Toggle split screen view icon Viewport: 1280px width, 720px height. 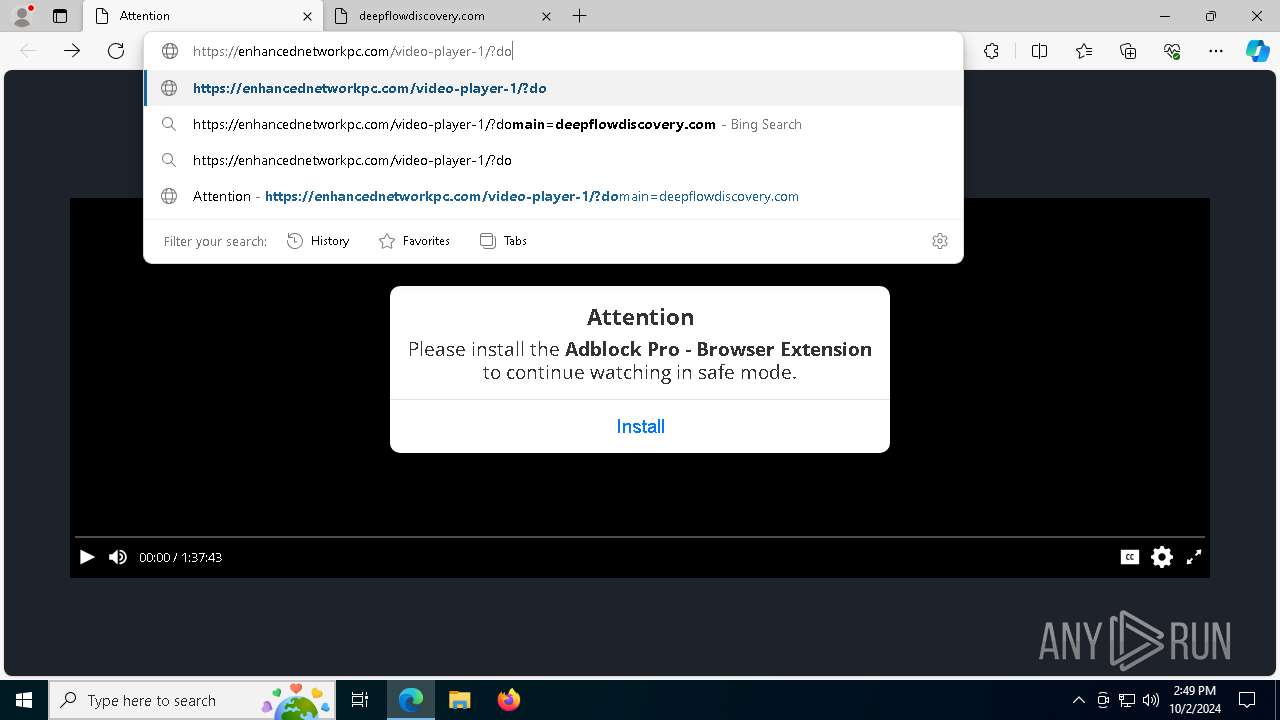pos(1039,51)
